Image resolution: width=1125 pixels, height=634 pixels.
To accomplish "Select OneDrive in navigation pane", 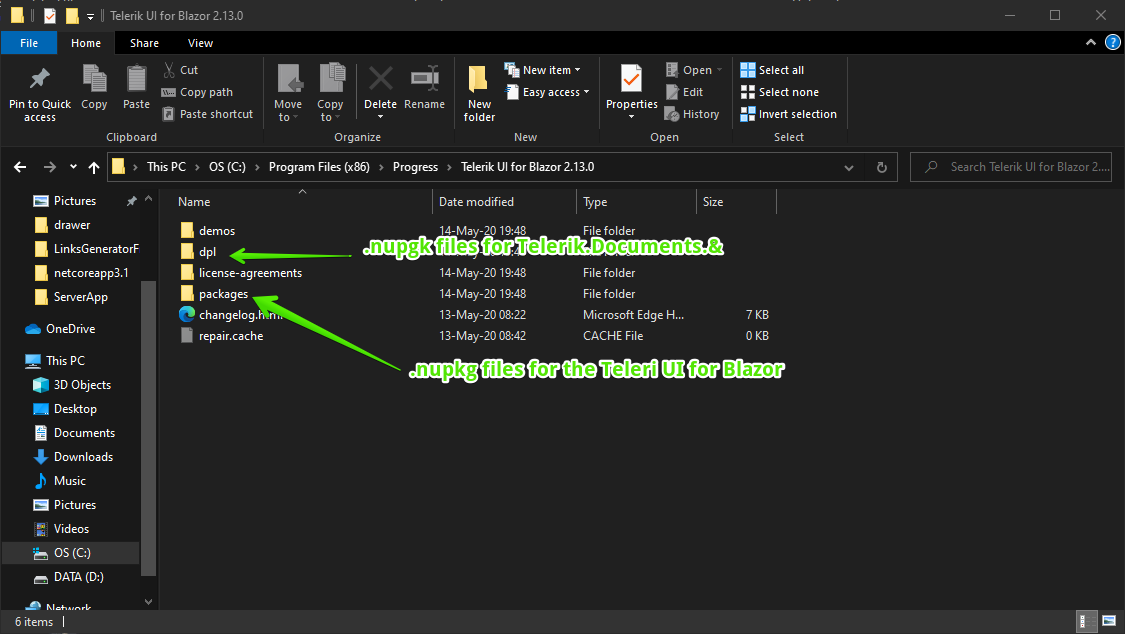I will (x=70, y=328).
